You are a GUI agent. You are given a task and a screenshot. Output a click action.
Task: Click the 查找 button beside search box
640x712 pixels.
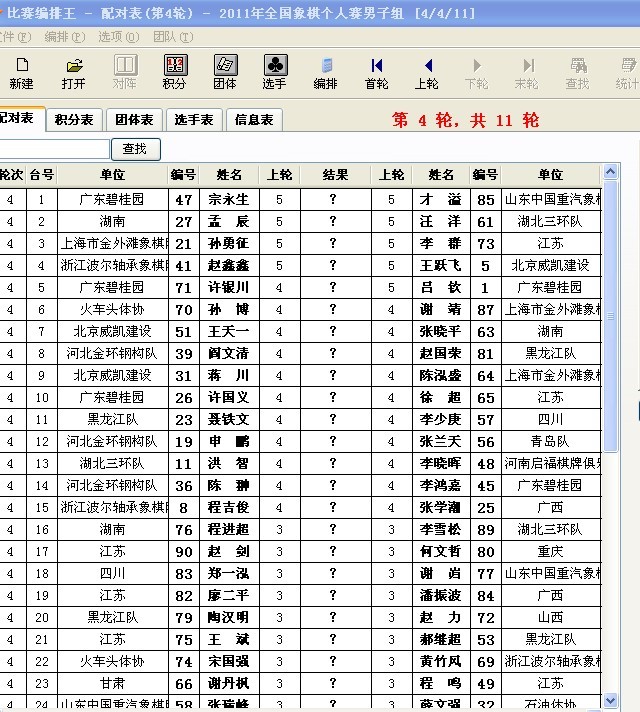(x=135, y=149)
